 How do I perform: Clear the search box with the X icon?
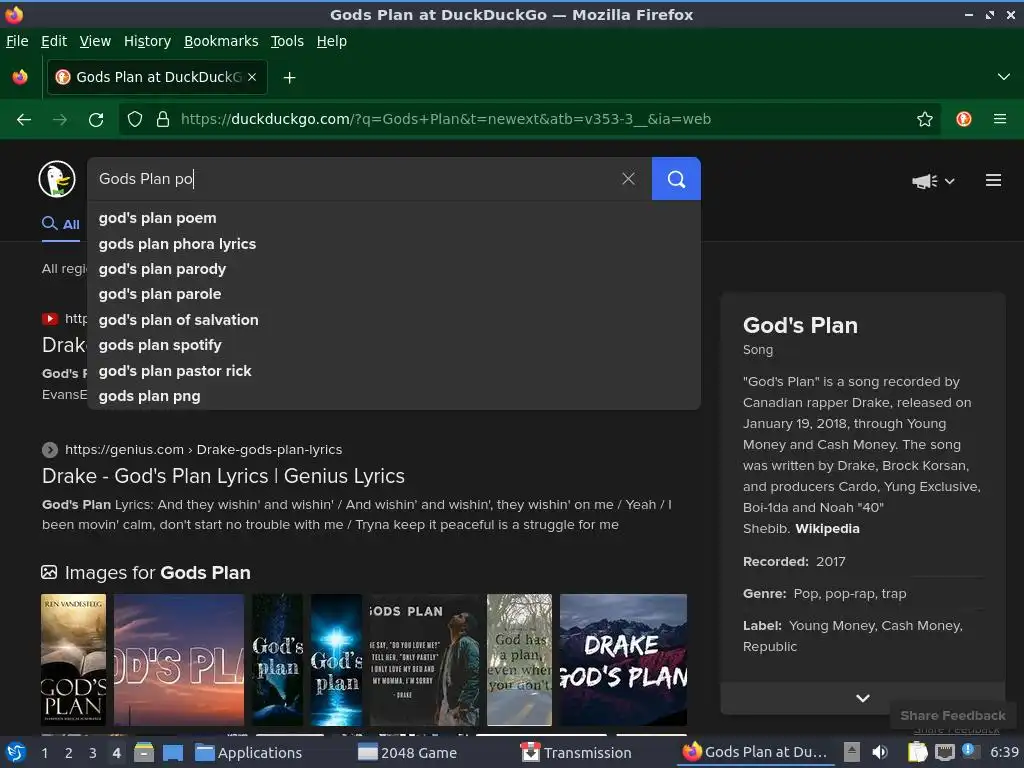click(x=628, y=179)
